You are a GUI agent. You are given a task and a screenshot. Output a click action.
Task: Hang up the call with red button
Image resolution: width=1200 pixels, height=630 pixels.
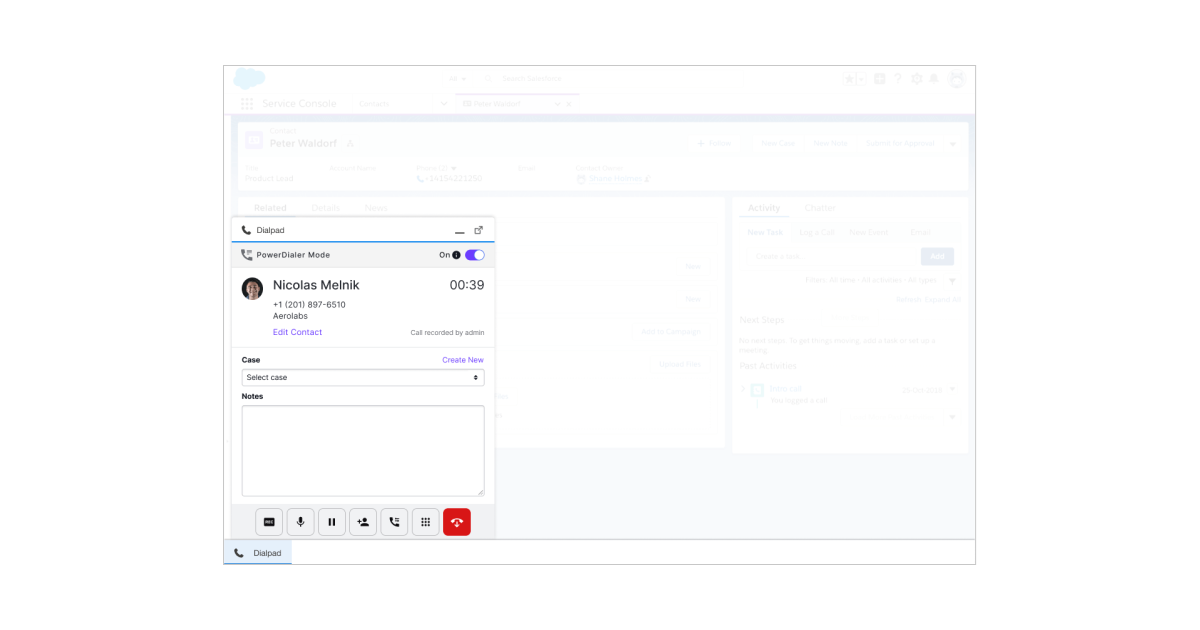[x=457, y=522]
